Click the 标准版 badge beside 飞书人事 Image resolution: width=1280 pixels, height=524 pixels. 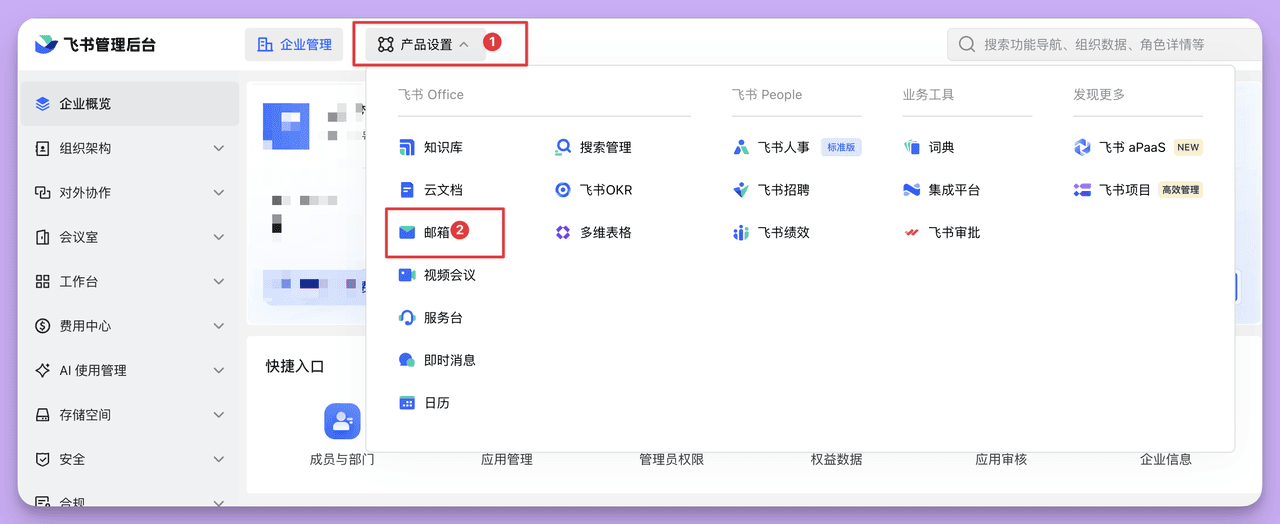click(841, 147)
